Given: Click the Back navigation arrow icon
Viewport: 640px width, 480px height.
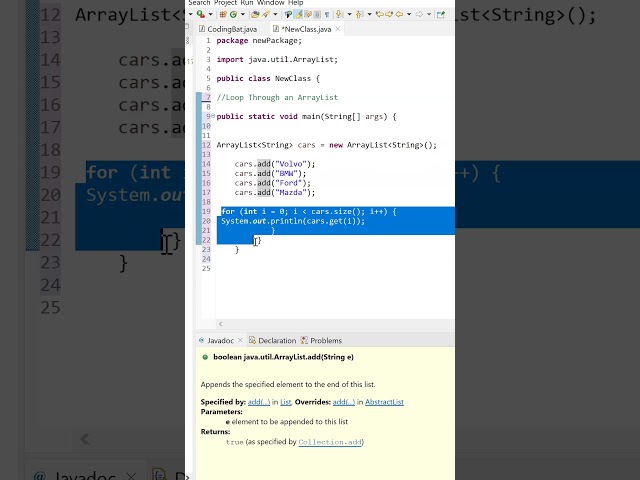Looking at the screenshot, I should 399,14.
